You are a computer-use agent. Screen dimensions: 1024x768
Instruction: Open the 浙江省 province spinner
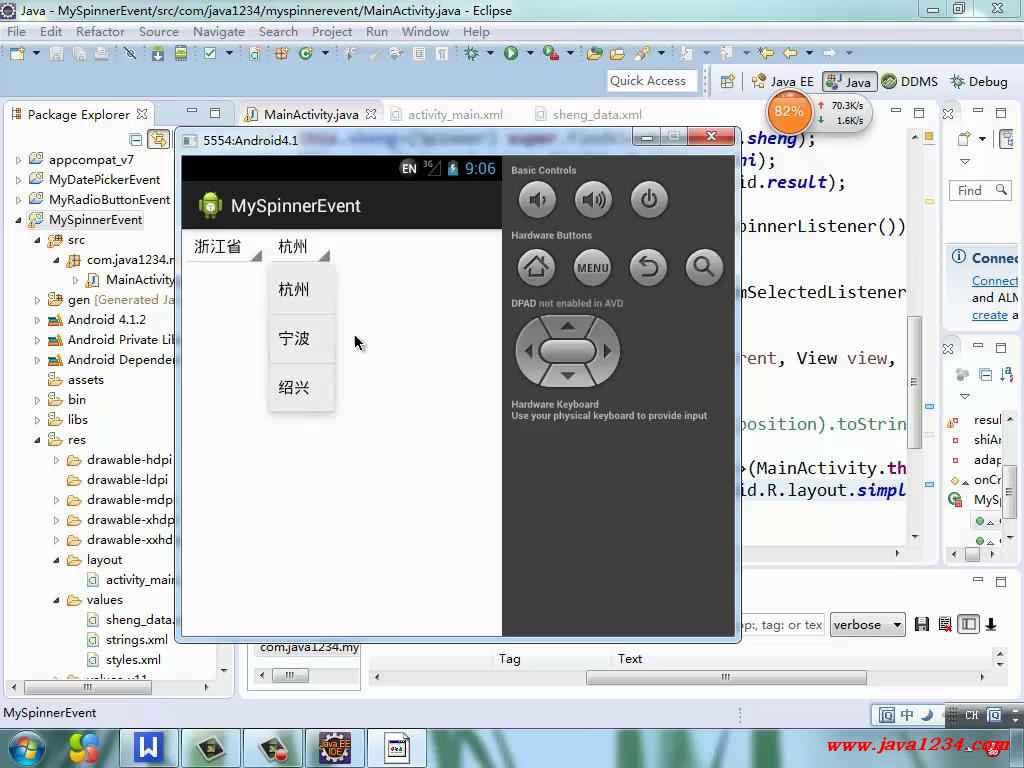224,247
